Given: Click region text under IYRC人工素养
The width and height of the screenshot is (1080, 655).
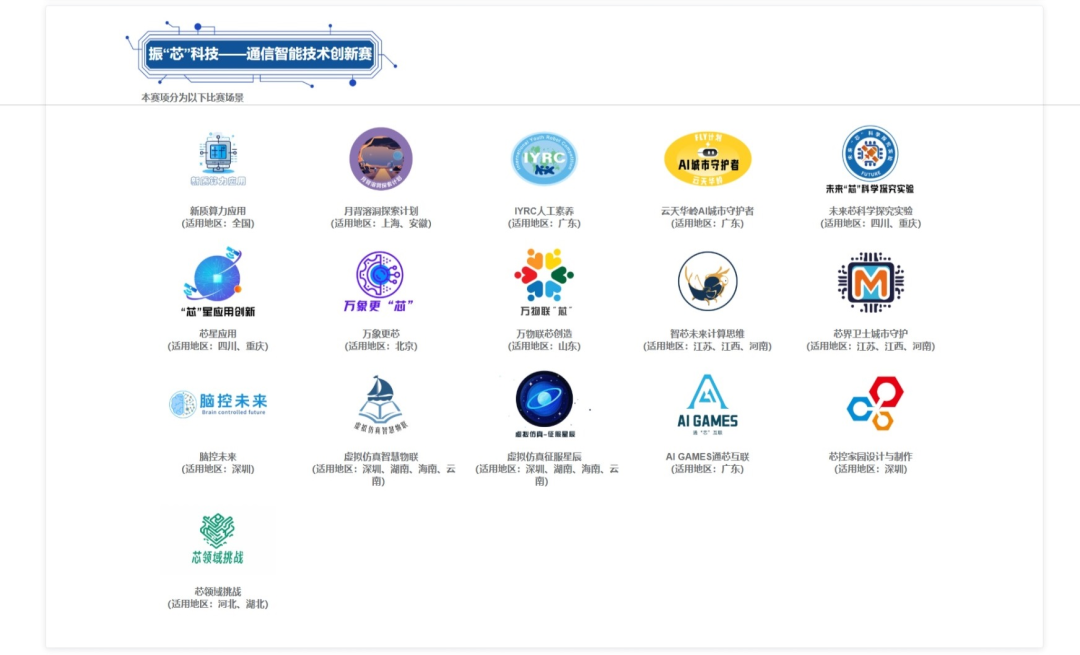Looking at the screenshot, I should point(544,223).
